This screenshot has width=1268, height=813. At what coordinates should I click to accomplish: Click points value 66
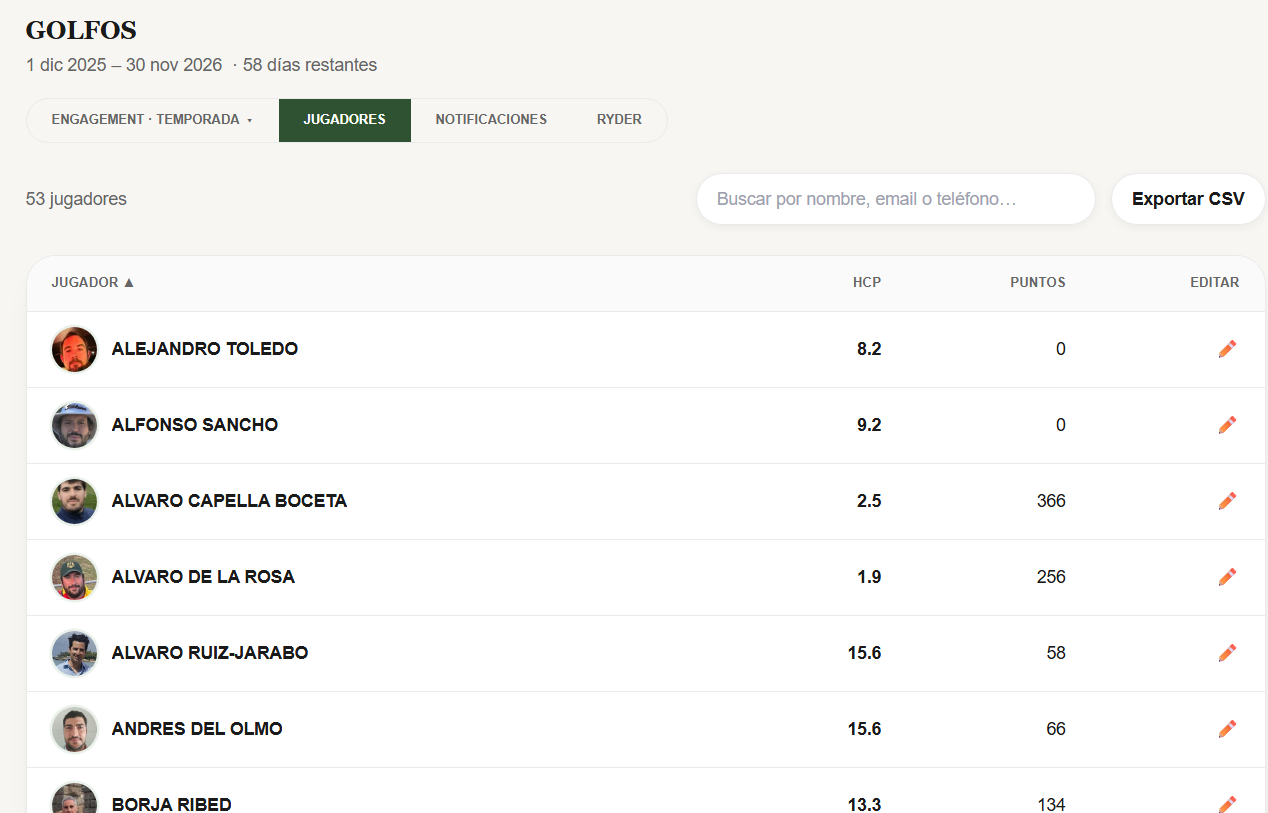click(1056, 729)
